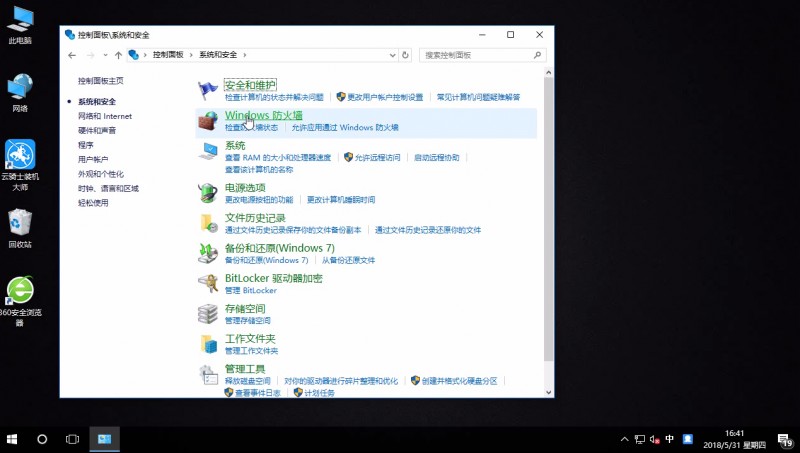Open the BitLocker drive encryption key icon

208,284
